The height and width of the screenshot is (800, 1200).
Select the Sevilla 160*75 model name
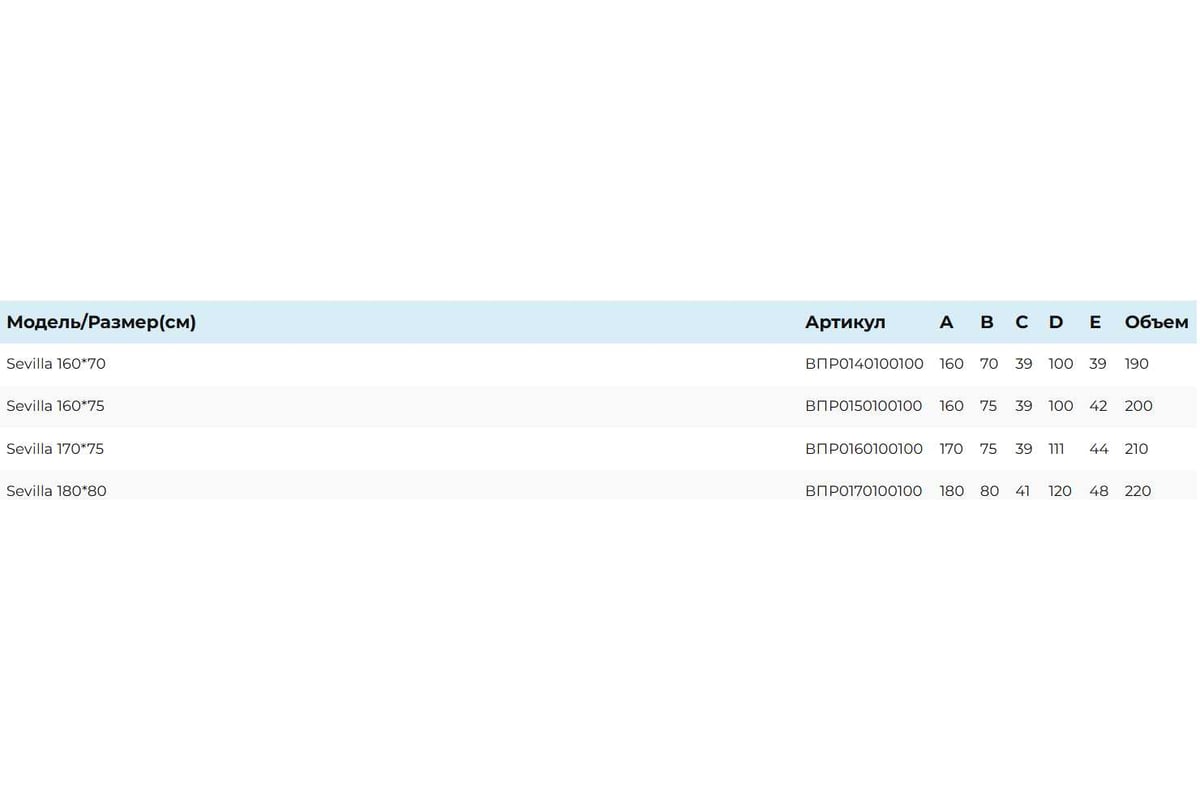(x=55, y=406)
